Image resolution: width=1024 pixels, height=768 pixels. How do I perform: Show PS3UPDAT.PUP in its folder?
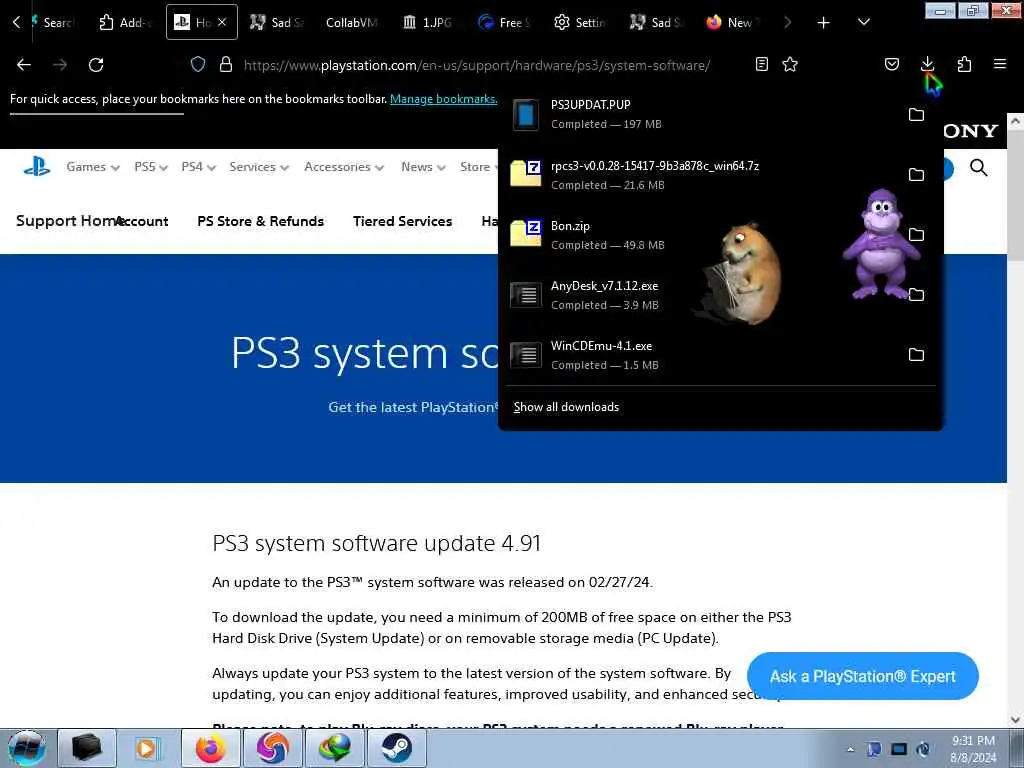(916, 115)
